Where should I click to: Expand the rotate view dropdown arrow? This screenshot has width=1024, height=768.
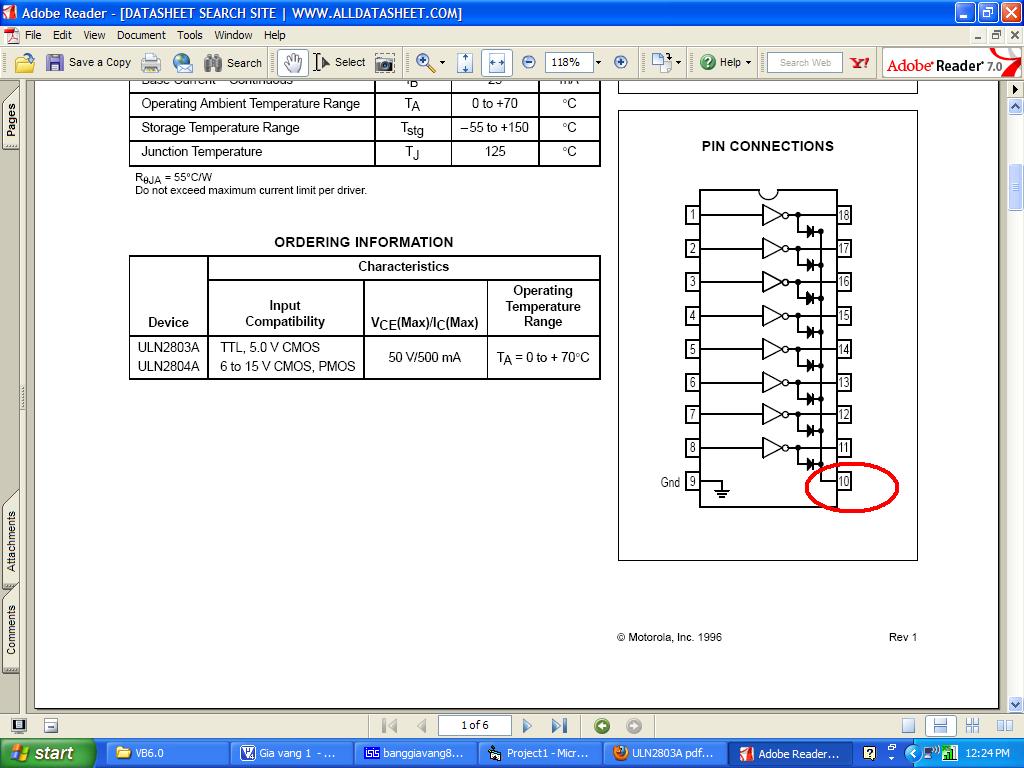(678, 63)
